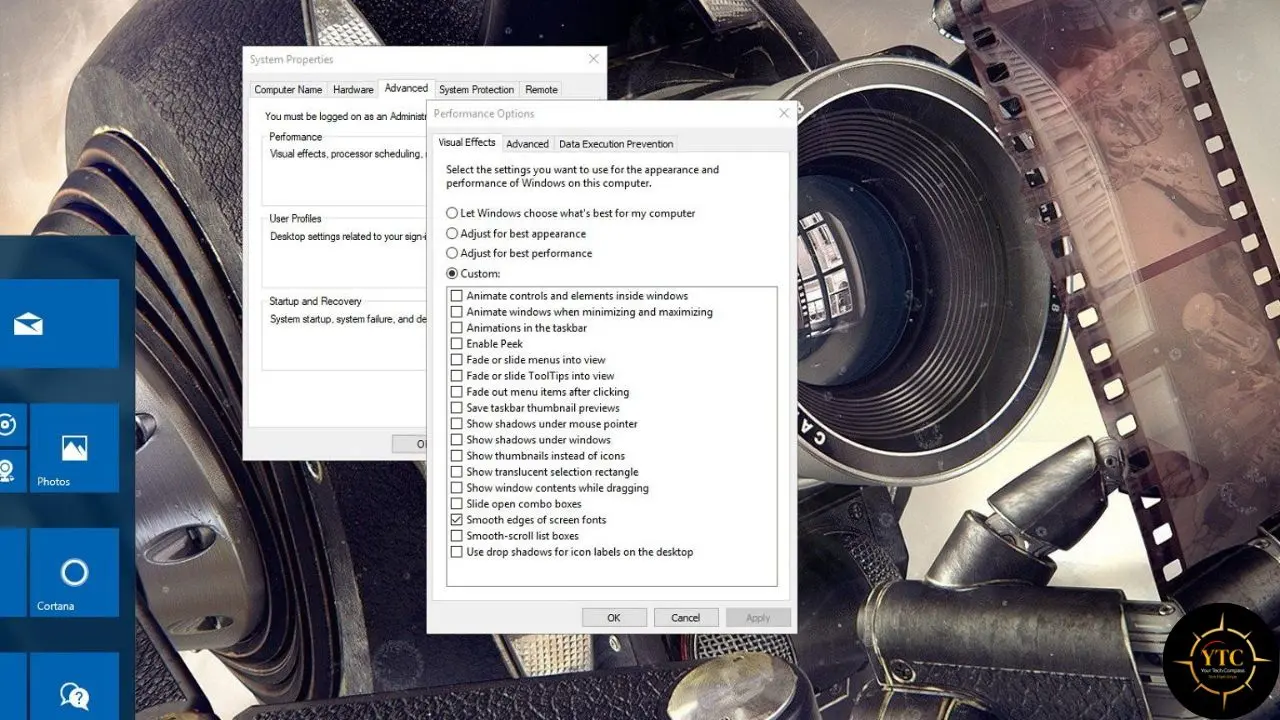Tick Animations in the taskbar checkbox
Viewport: 1280px width, 720px height.
[x=457, y=328]
